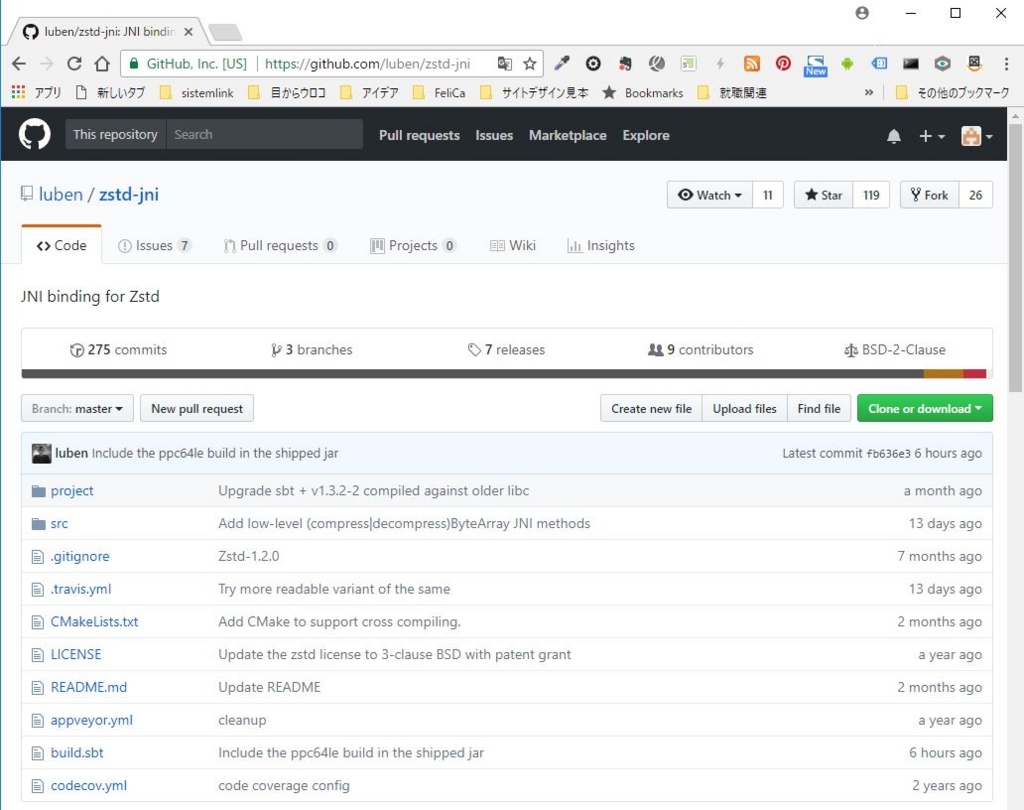Image resolution: width=1024 pixels, height=810 pixels.
Task: Click the translate page icon in address bar
Action: tap(504, 63)
